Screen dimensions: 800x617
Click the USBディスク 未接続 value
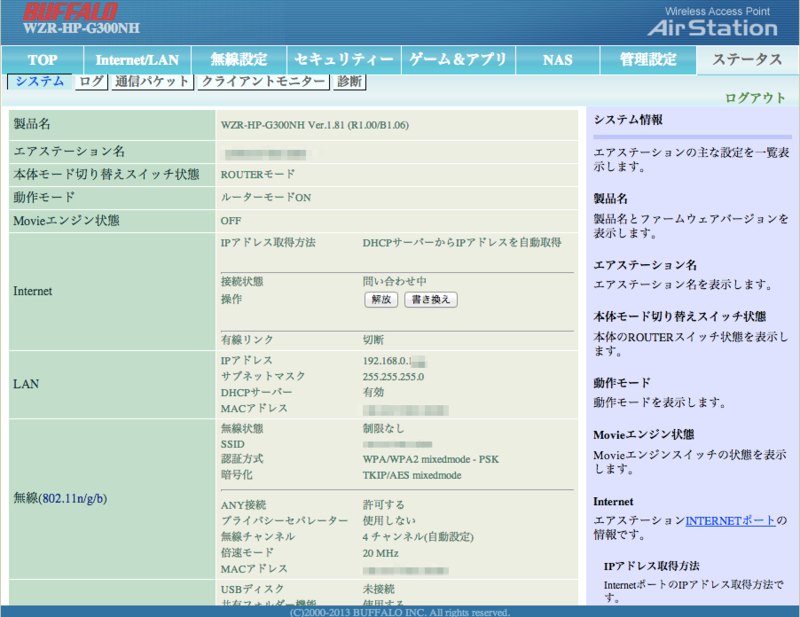pos(378,589)
